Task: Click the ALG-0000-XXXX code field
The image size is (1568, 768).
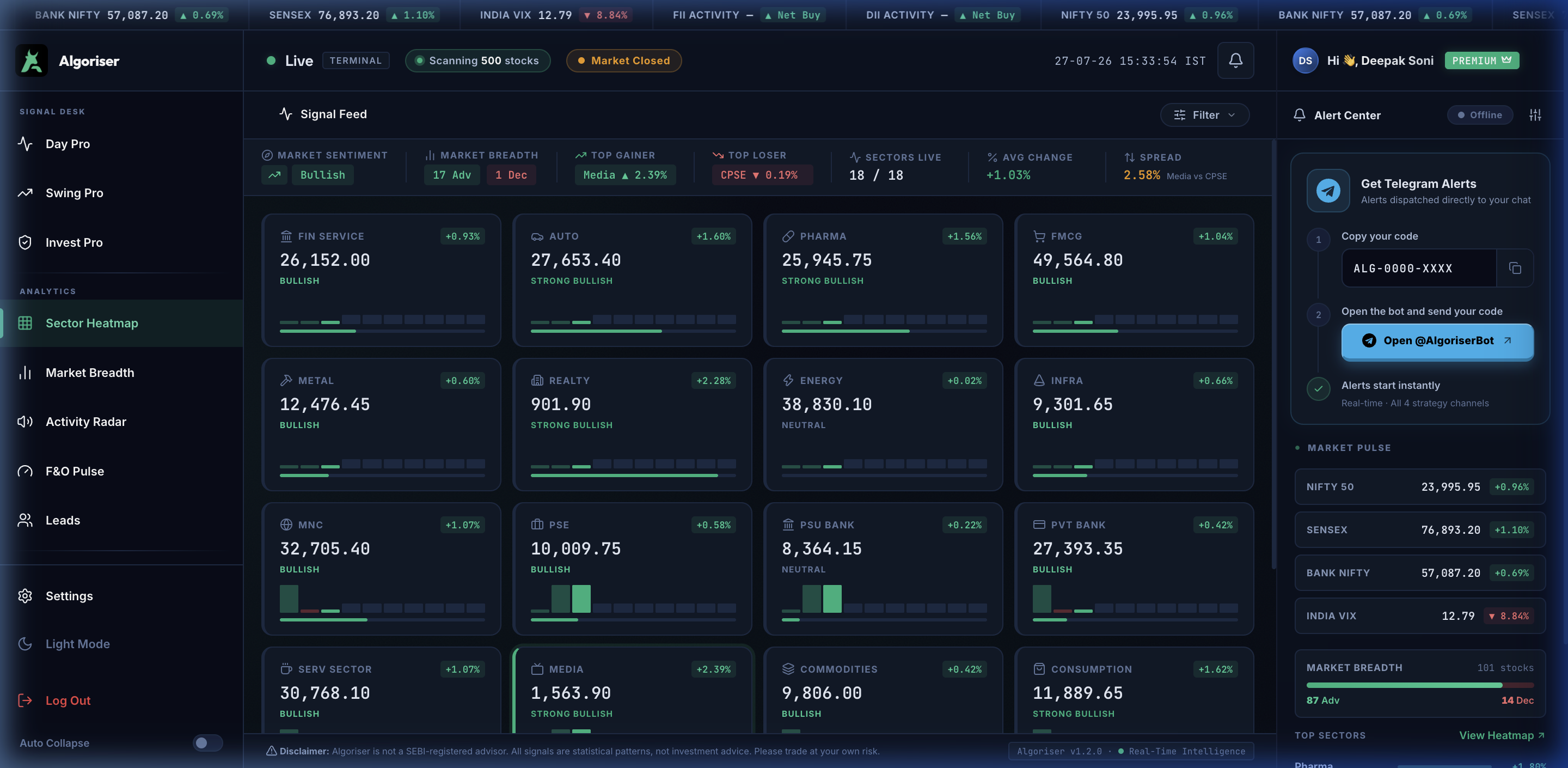Action: coord(1419,268)
